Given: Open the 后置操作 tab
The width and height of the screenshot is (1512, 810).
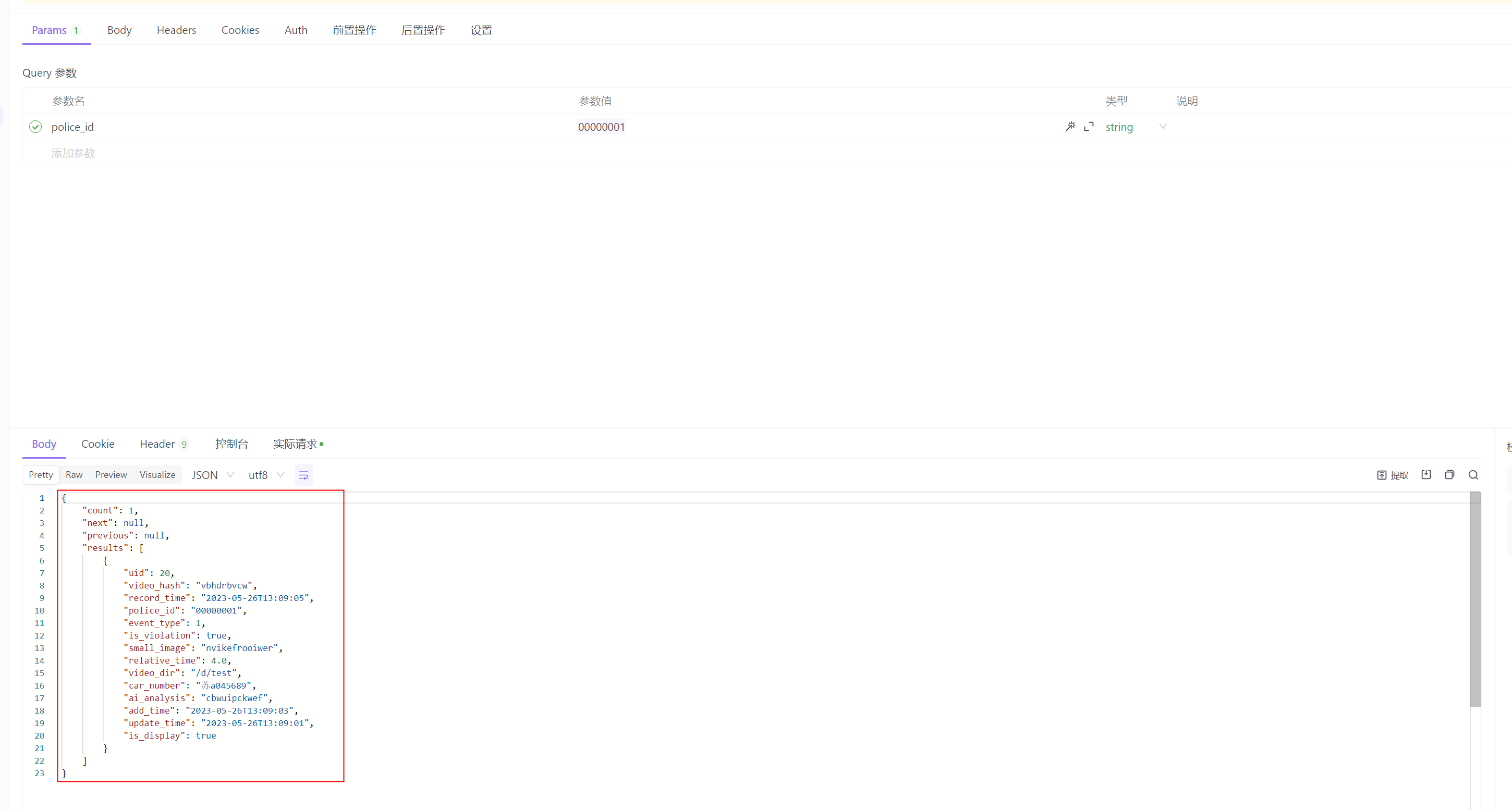Looking at the screenshot, I should (x=423, y=30).
